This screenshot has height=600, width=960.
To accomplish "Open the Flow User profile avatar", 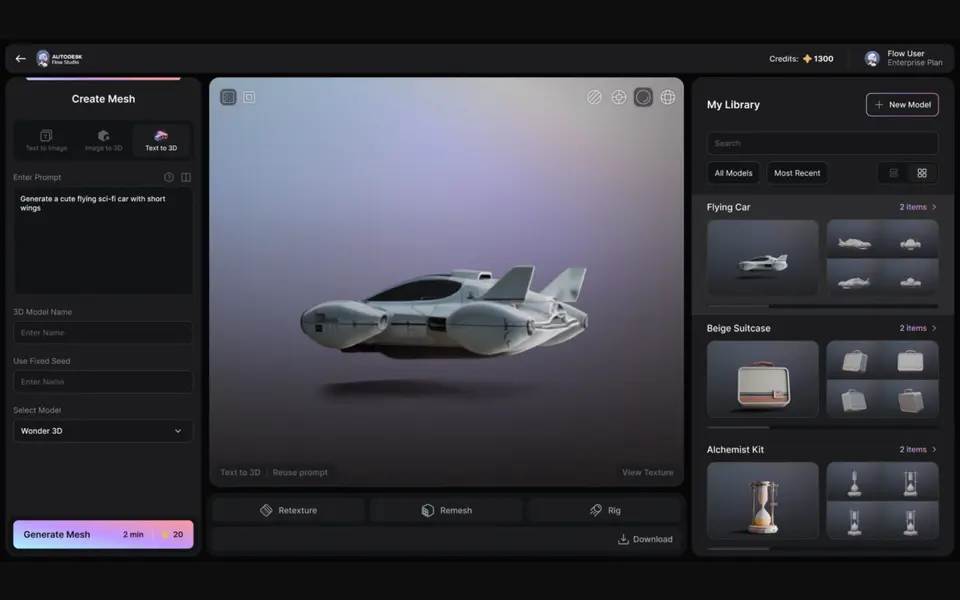I will pos(872,59).
